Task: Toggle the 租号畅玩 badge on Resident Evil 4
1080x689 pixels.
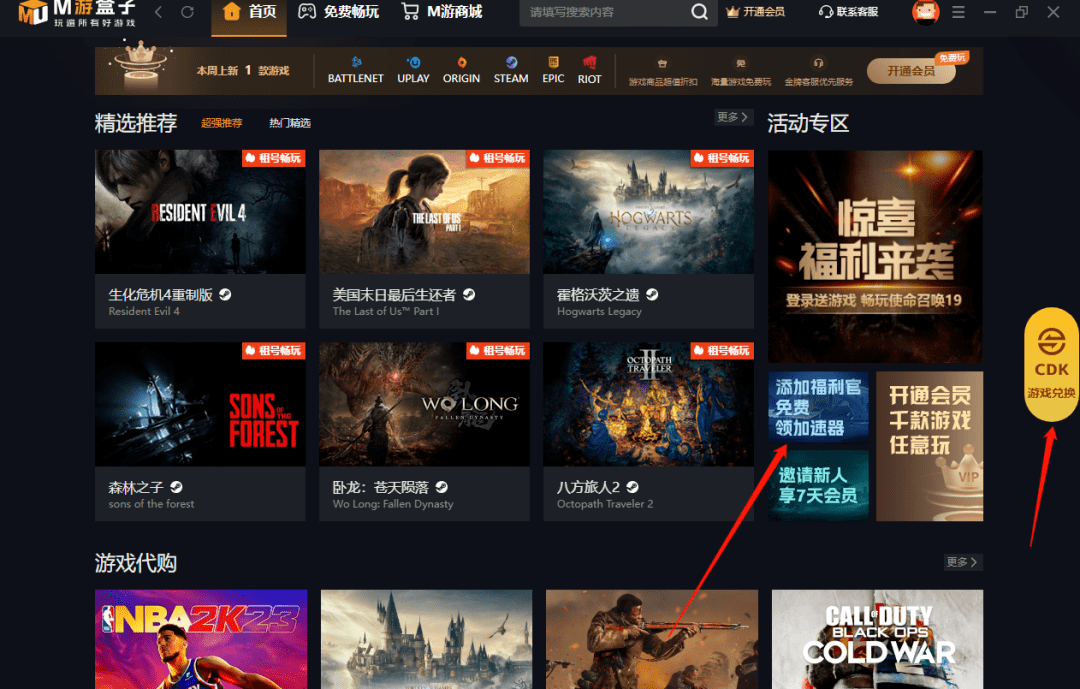Action: coord(274,159)
